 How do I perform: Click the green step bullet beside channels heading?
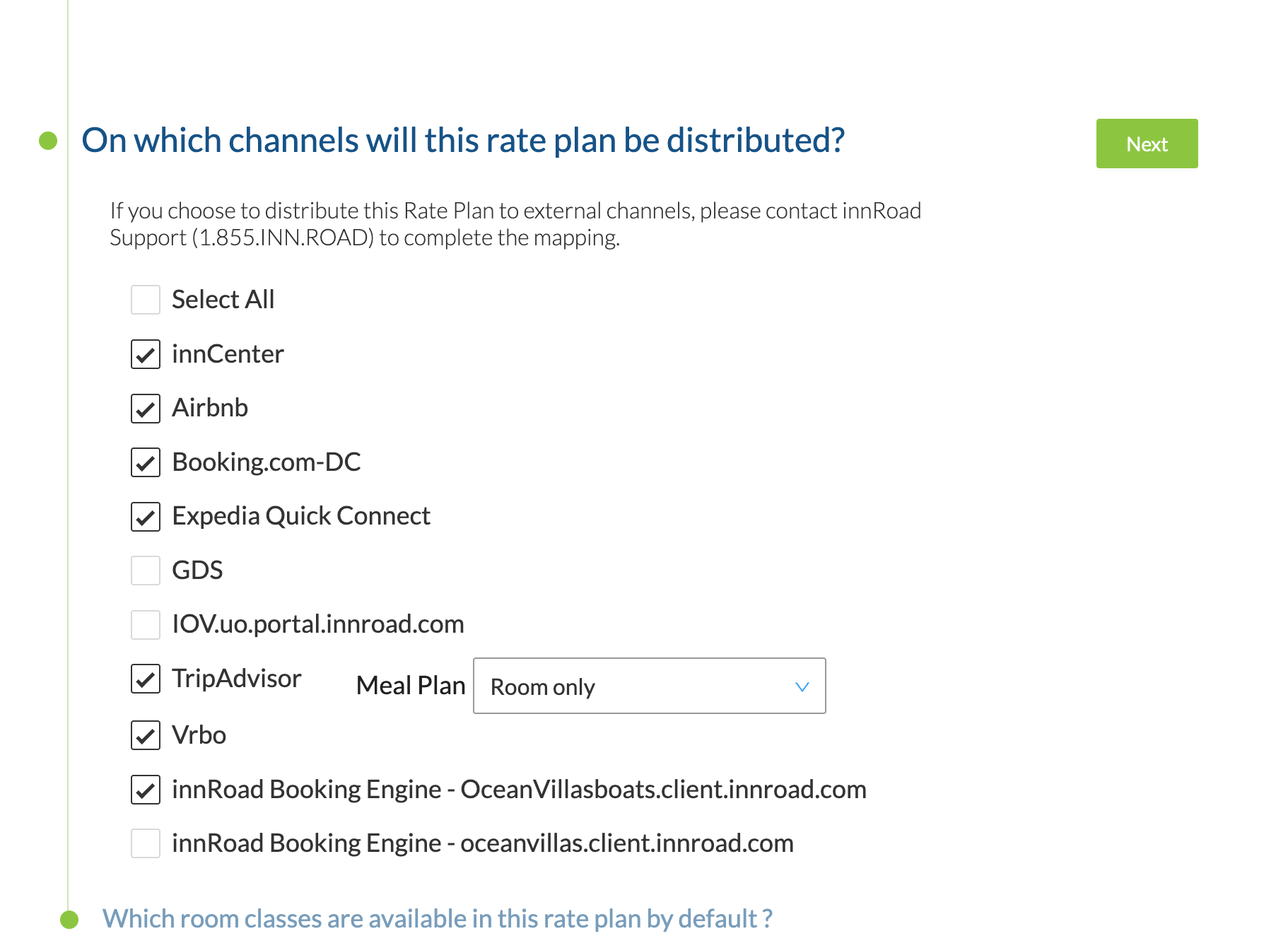[48, 141]
